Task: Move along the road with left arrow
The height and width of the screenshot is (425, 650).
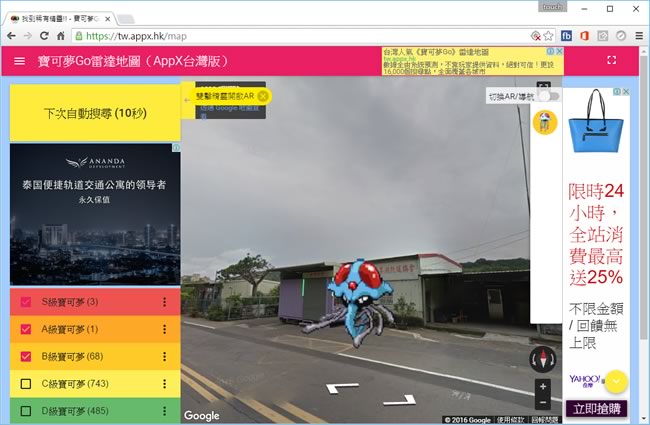Action: pyautogui.click(x=341, y=388)
